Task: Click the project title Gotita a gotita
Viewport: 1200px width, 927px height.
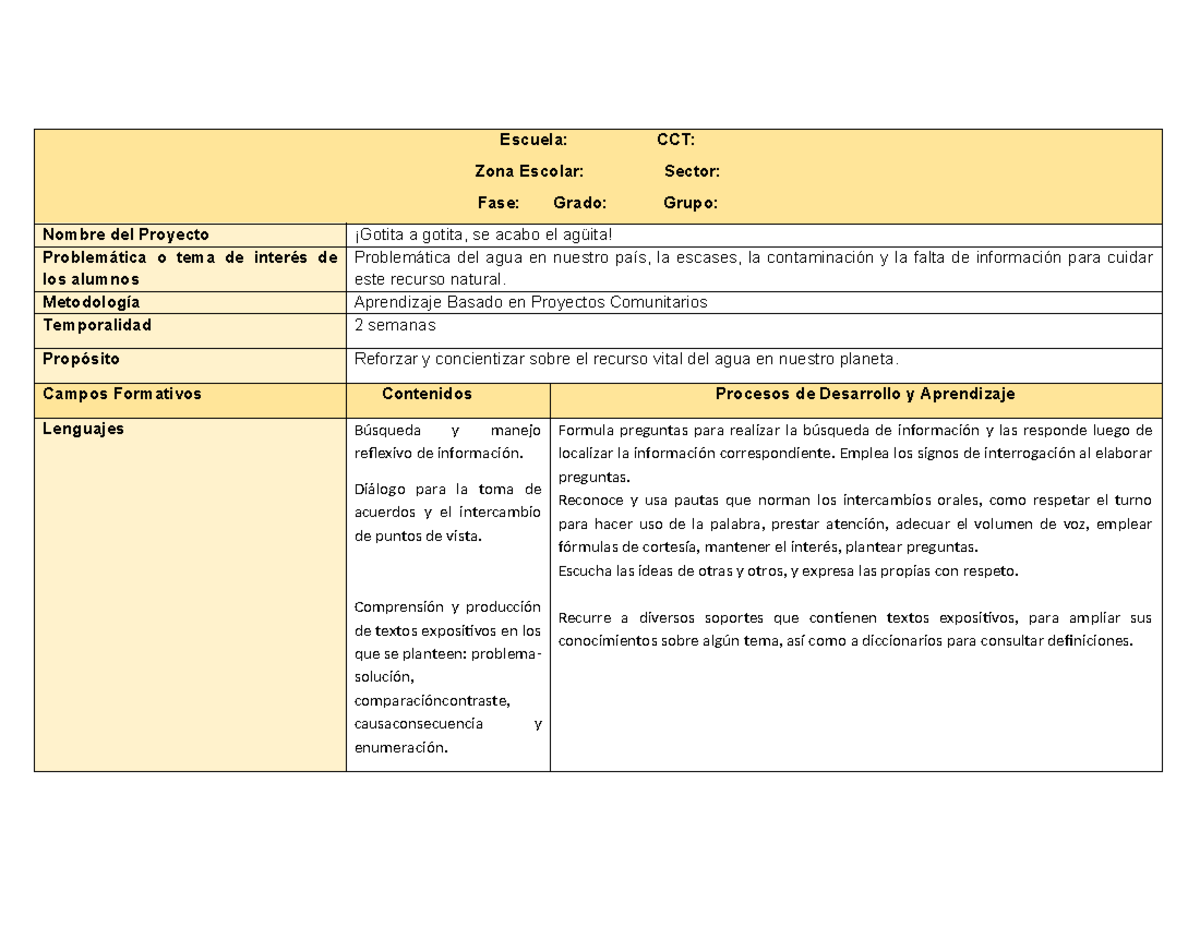Action: [480, 235]
